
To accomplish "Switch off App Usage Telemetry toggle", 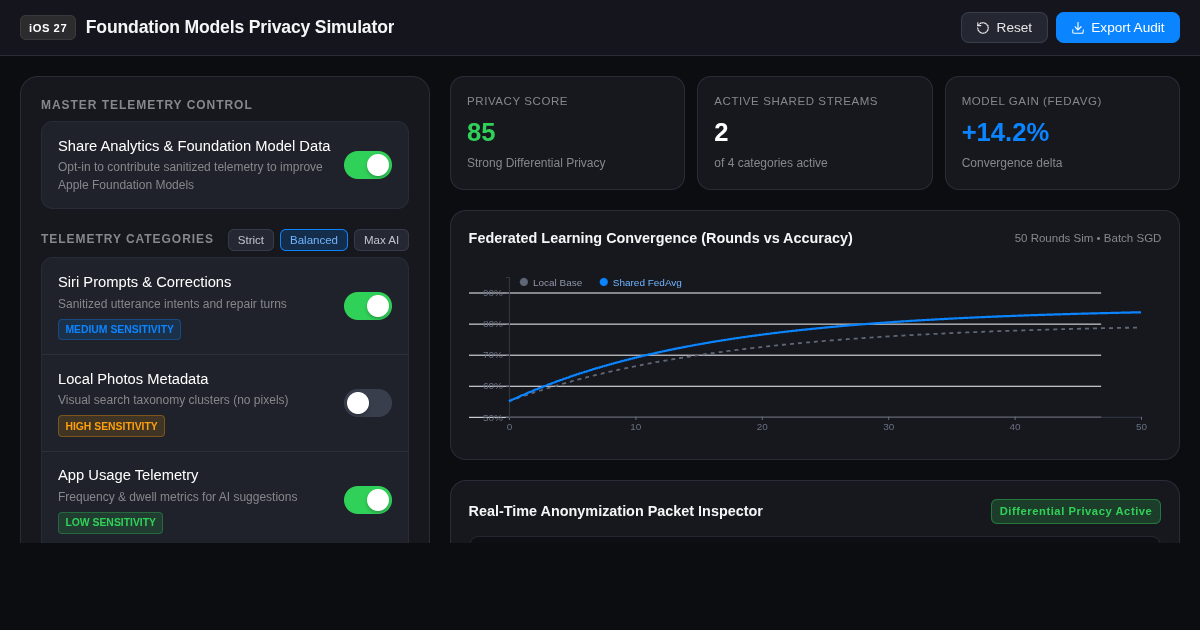I will coord(368,500).
